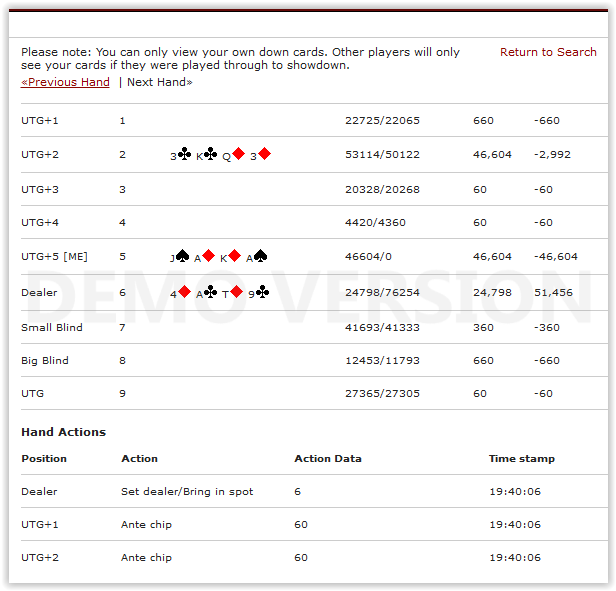Image resolution: width=616 pixels, height=591 pixels.
Task: Click Ante chip action in UTG+2 row
Action: [146, 558]
